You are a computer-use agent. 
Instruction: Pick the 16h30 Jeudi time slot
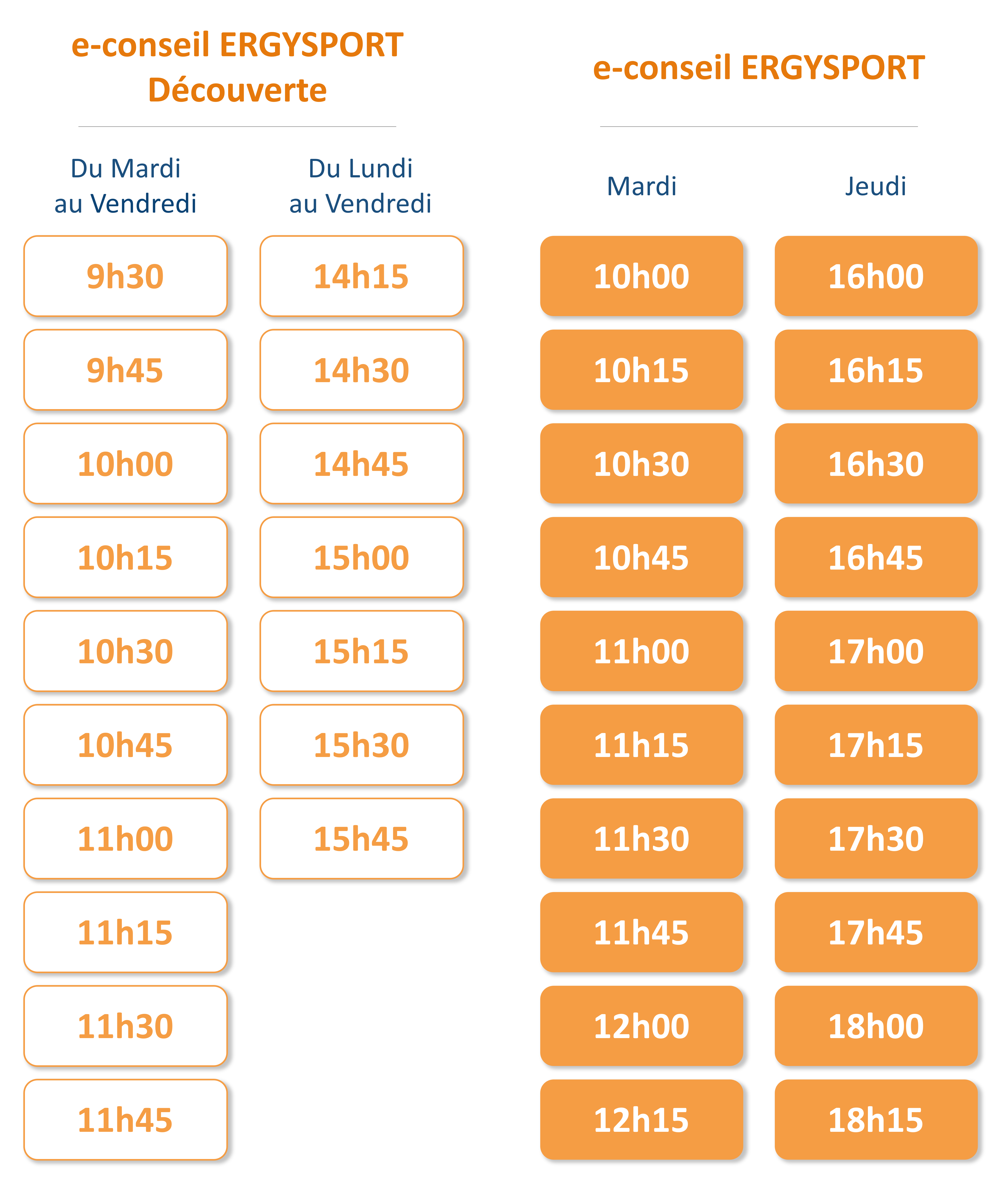(876, 463)
